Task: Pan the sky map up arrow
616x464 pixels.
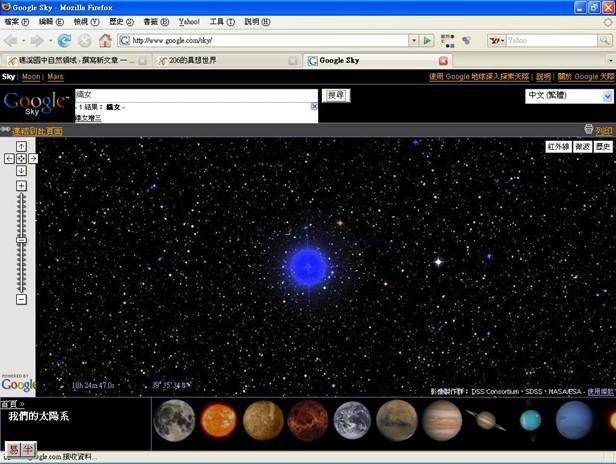Action: tap(21, 146)
